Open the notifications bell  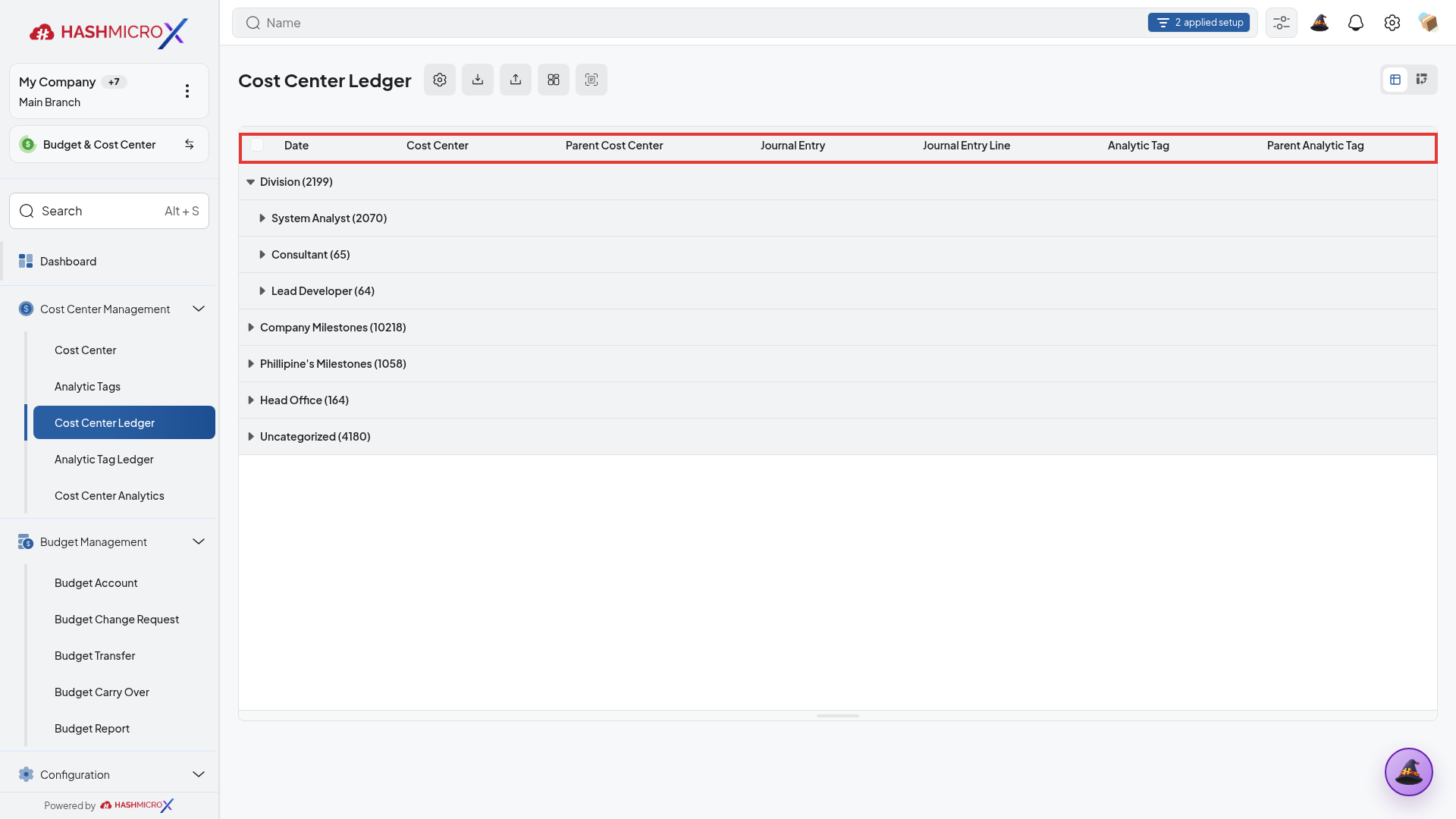pyautogui.click(x=1356, y=23)
